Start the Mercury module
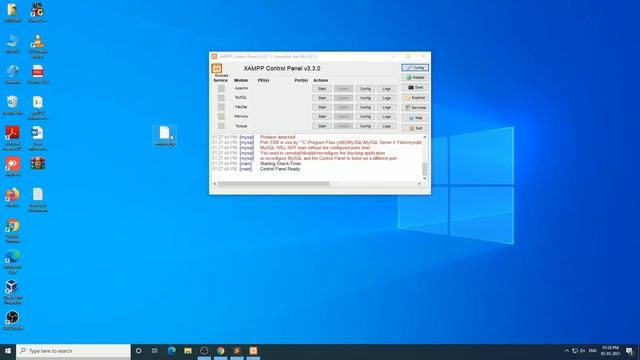The width and height of the screenshot is (640, 360). (322, 117)
